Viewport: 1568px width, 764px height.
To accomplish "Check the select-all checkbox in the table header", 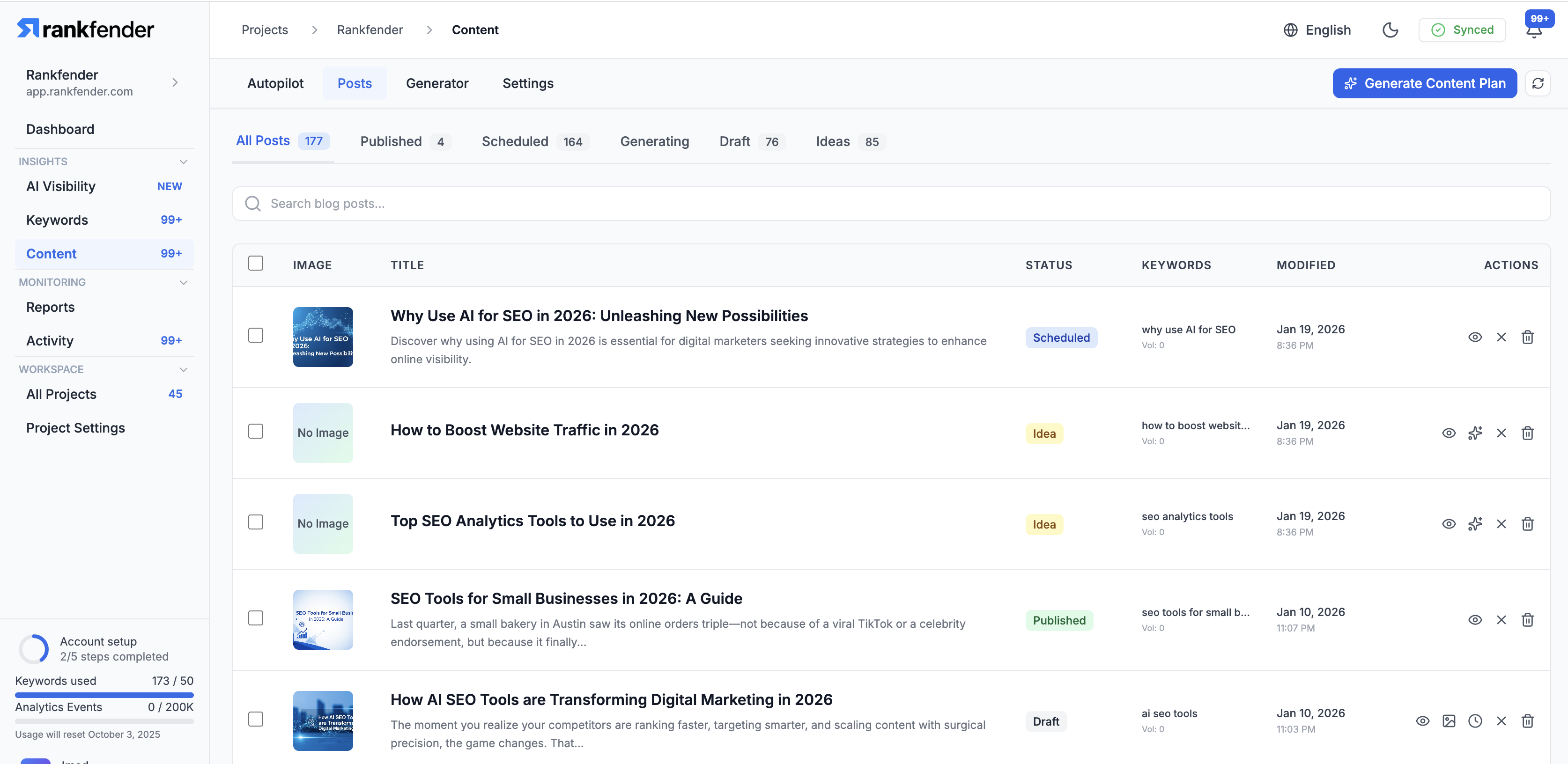I will [256, 263].
